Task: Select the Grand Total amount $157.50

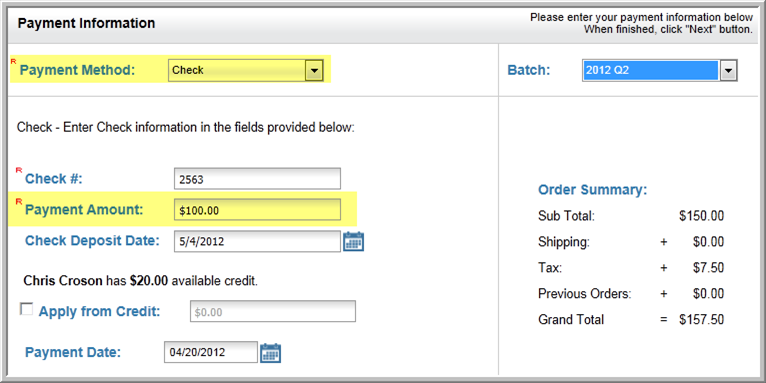Action: (702, 320)
